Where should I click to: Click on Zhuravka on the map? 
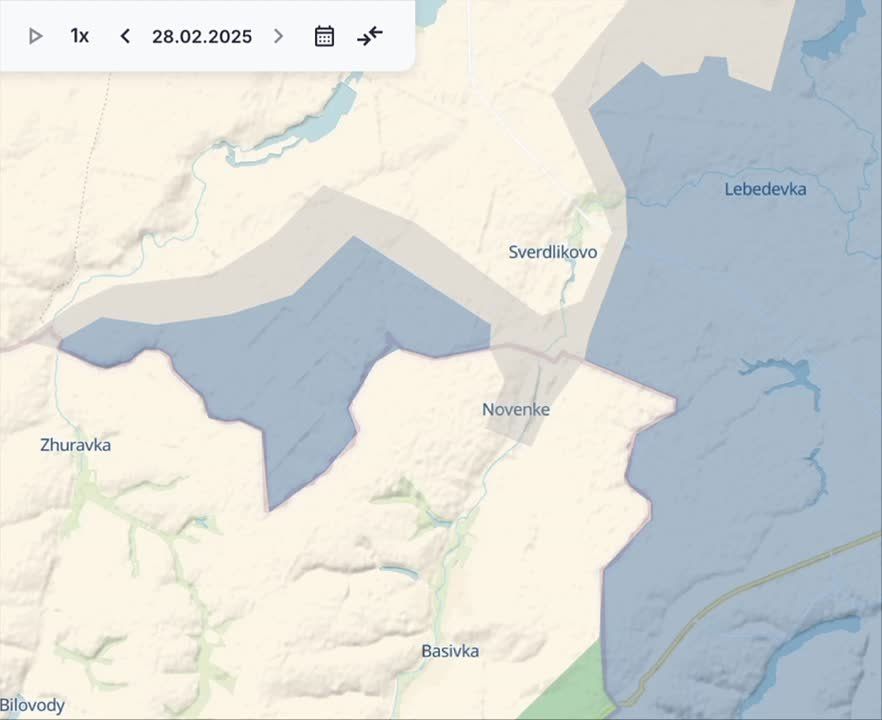[75, 445]
